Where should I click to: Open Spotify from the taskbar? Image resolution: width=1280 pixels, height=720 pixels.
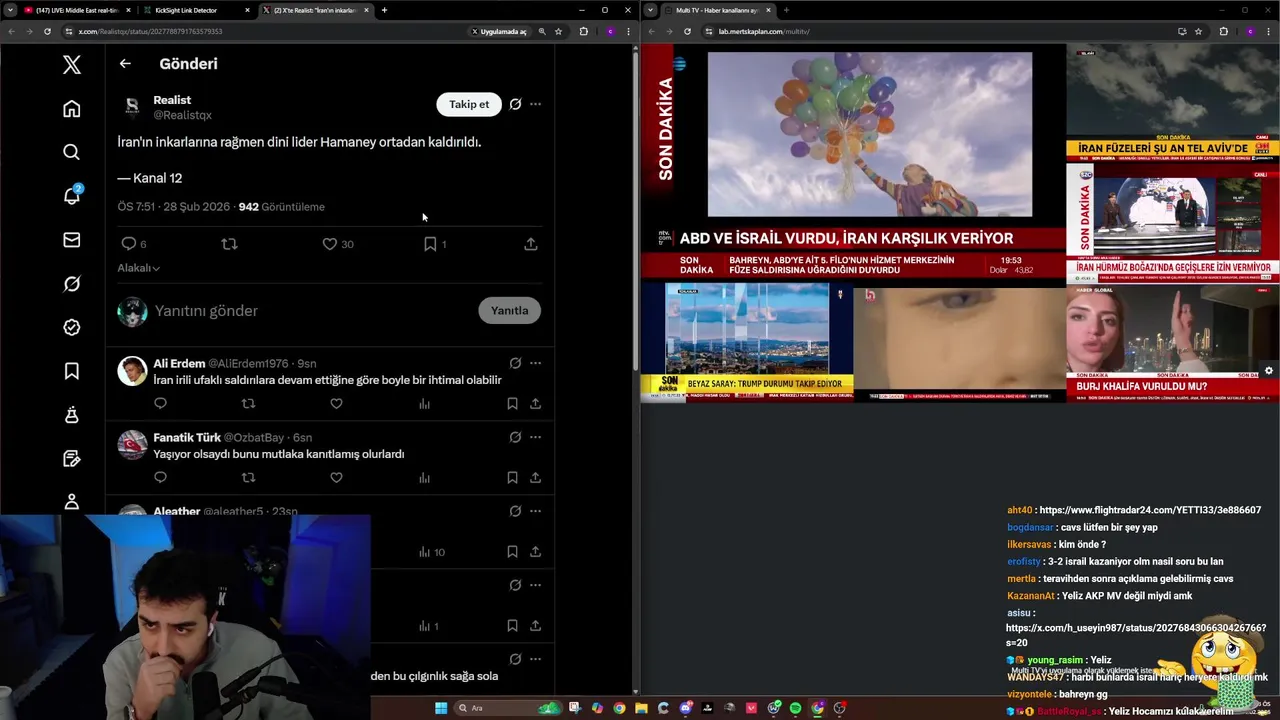(795, 708)
